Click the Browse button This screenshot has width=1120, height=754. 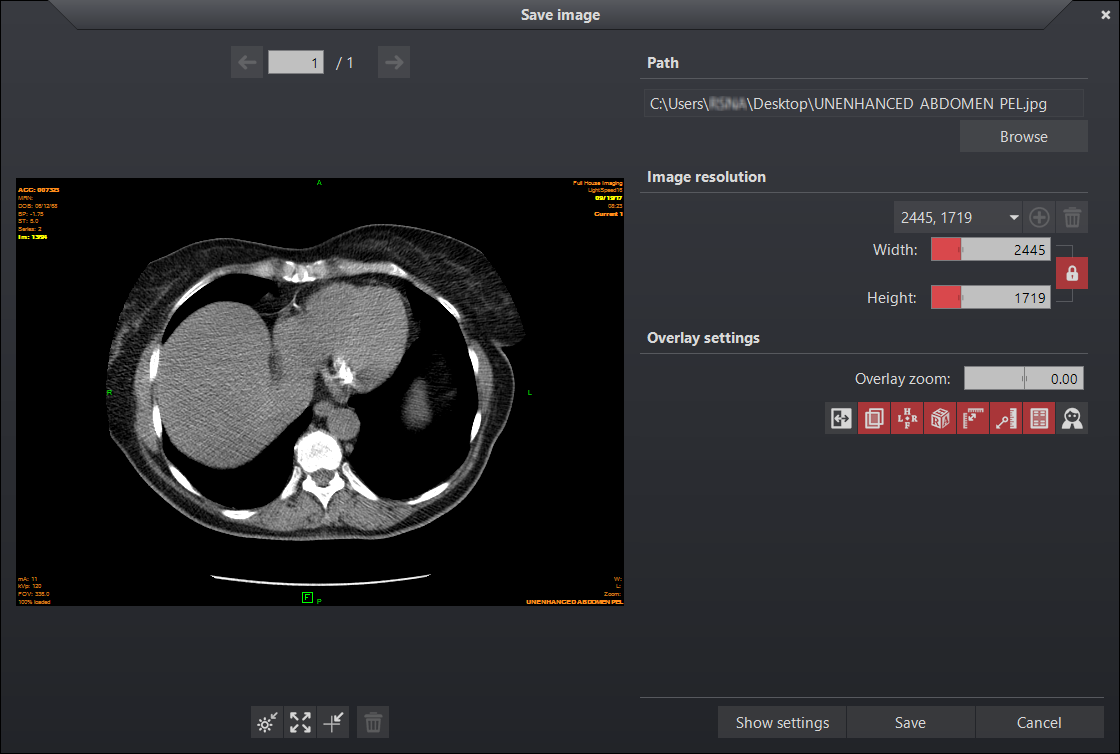click(1023, 137)
